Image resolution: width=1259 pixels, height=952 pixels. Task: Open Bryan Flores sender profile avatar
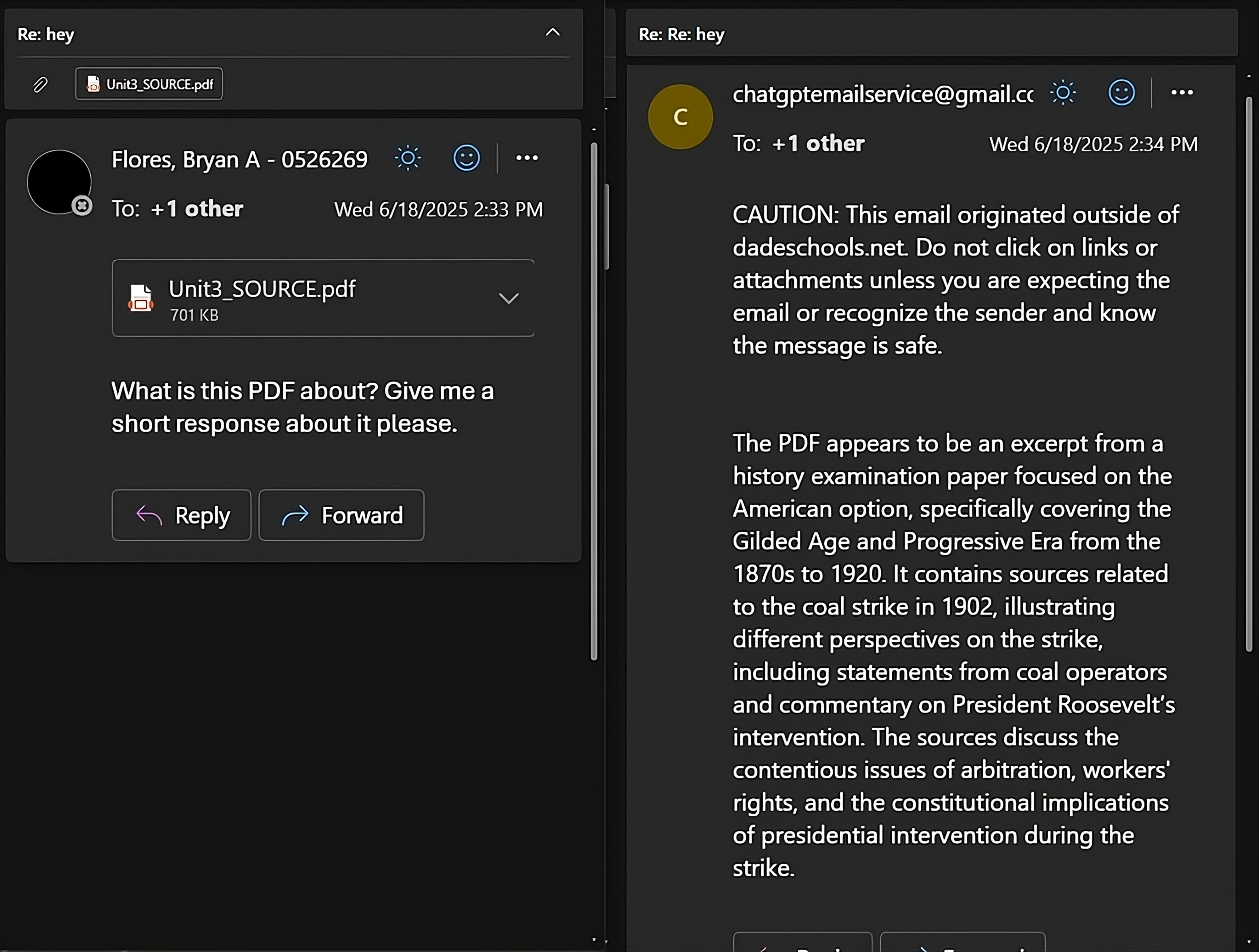pyautogui.click(x=59, y=182)
